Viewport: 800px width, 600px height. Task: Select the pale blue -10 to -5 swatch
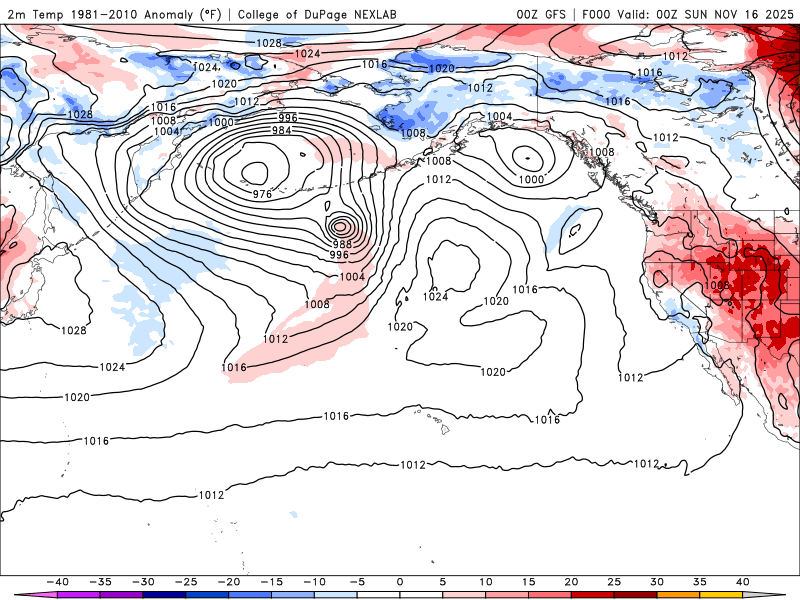coord(336,595)
